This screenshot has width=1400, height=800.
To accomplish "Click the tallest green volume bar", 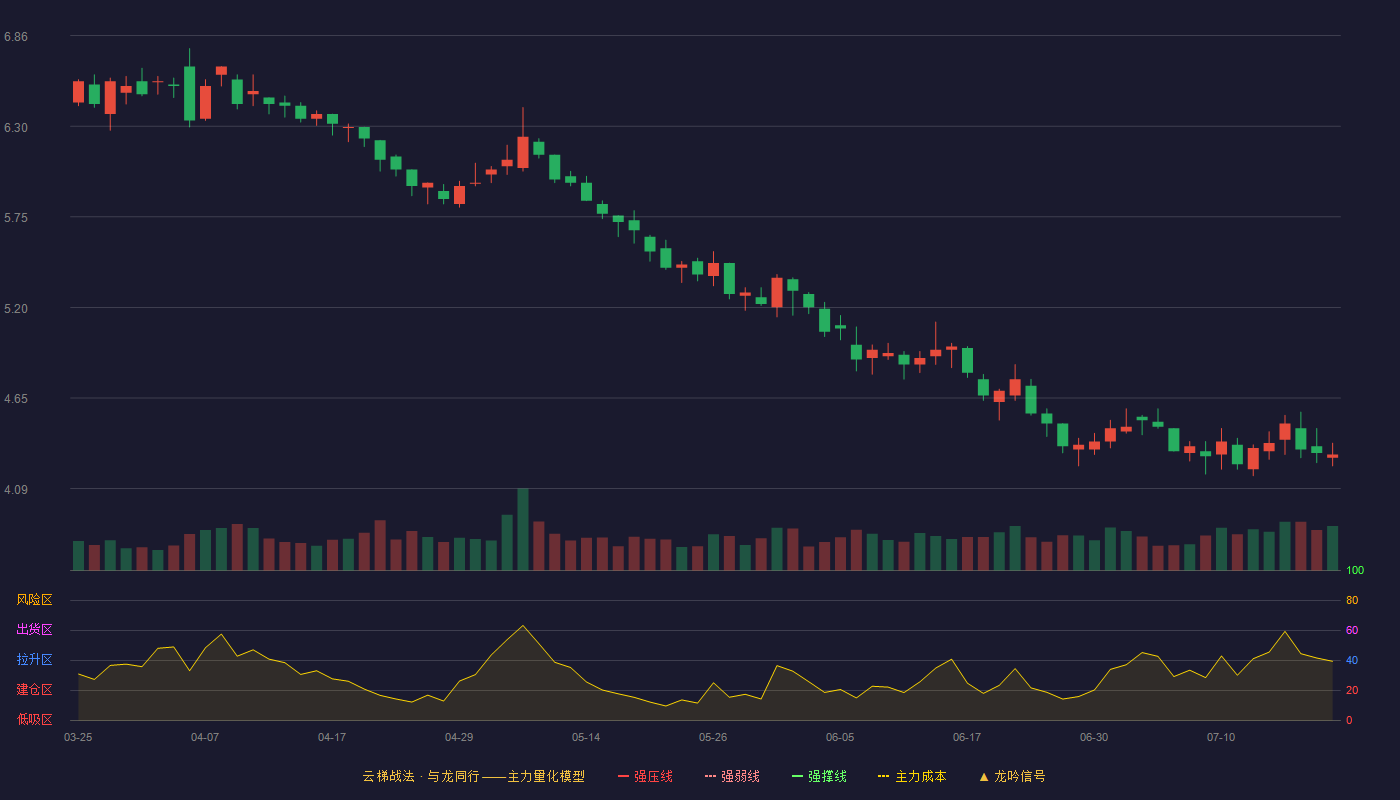I will 523,530.
